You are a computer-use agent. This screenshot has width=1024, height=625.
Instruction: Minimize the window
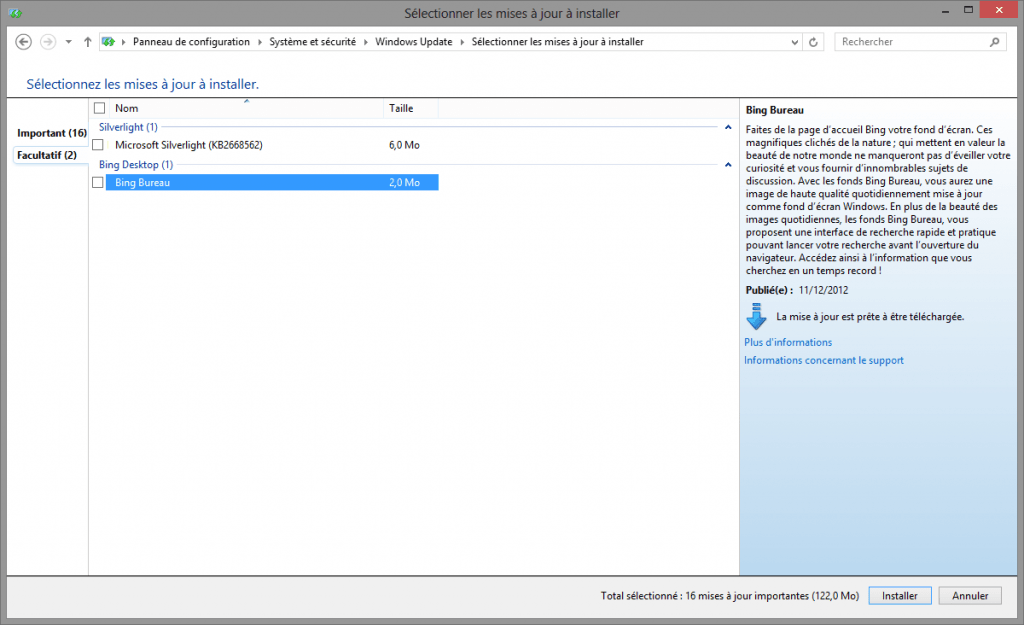pyautogui.click(x=946, y=11)
